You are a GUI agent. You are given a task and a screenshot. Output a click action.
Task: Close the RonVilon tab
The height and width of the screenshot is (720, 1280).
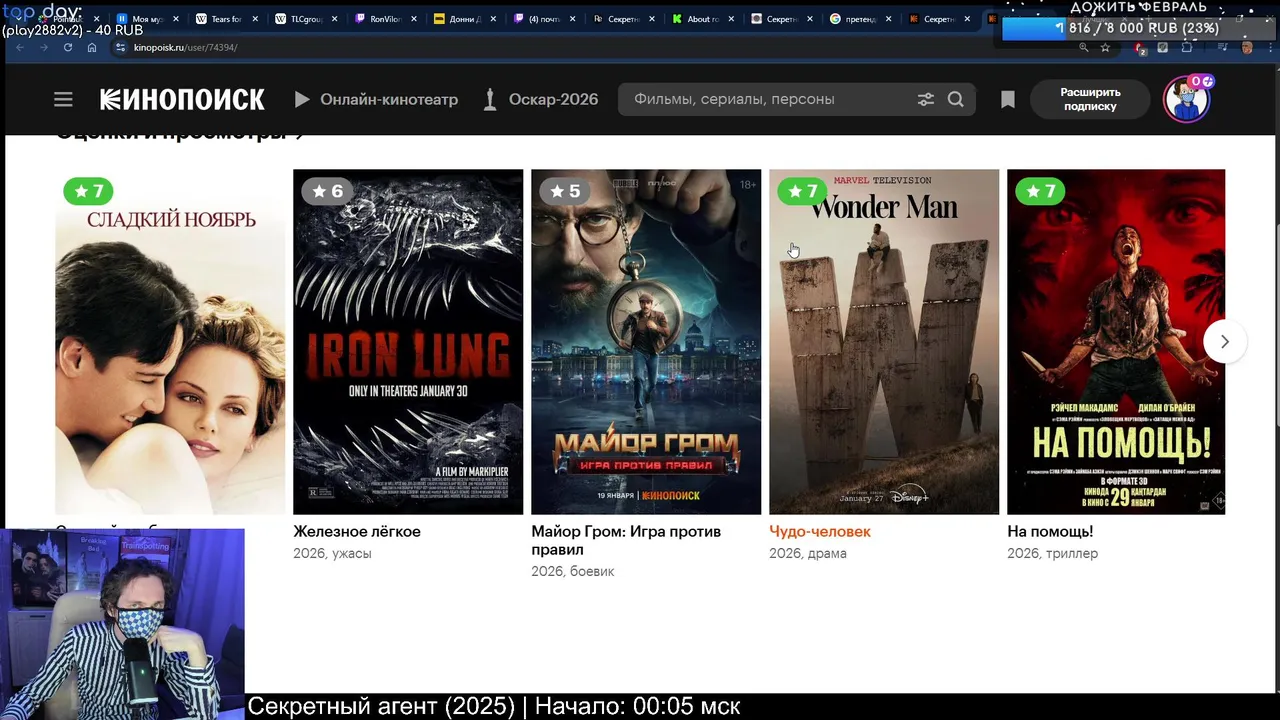(x=413, y=19)
